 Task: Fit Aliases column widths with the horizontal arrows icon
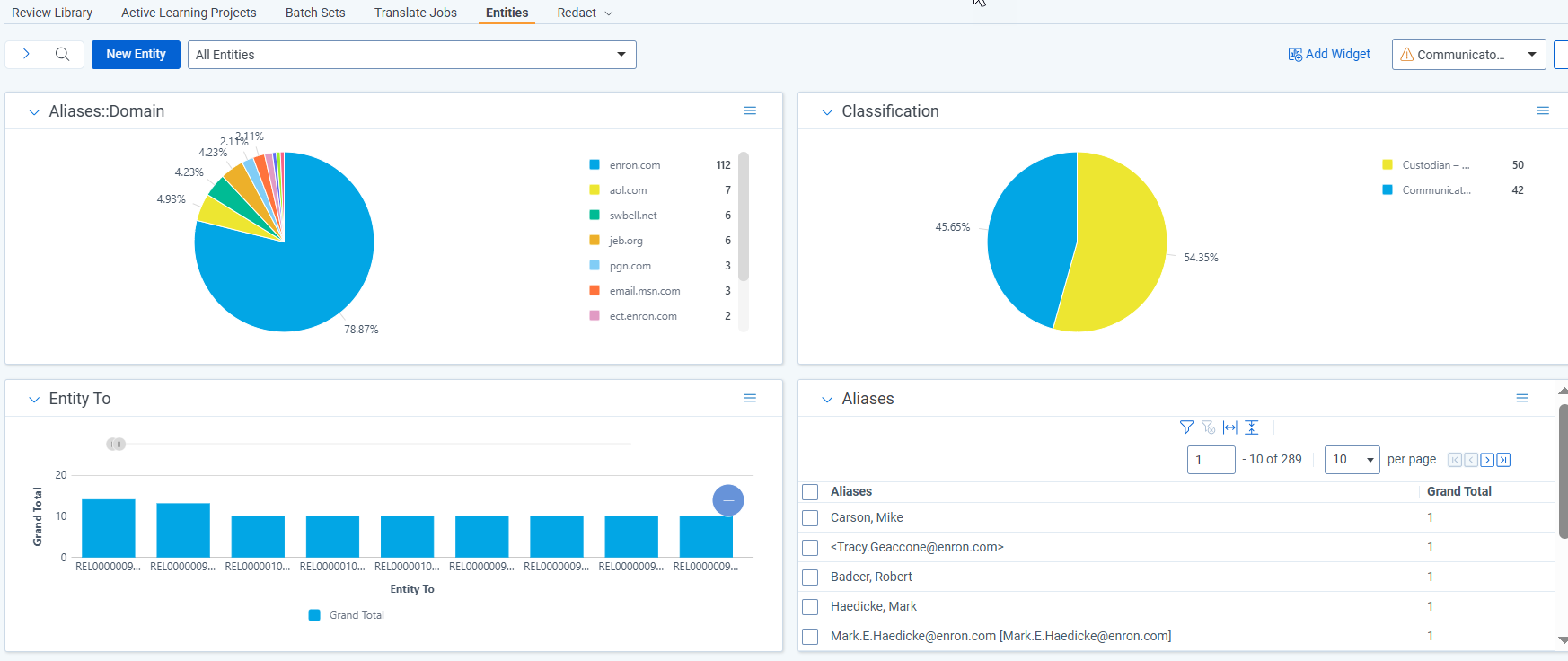pos(1230,427)
